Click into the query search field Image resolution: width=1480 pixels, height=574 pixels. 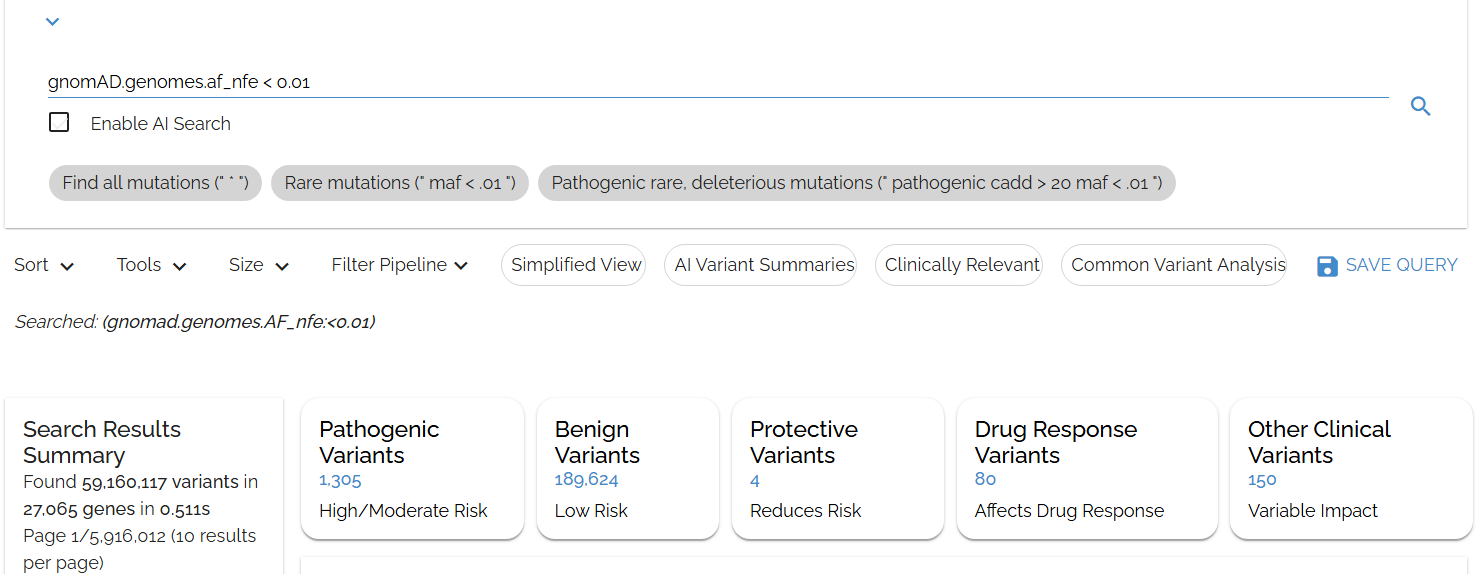(x=700, y=82)
